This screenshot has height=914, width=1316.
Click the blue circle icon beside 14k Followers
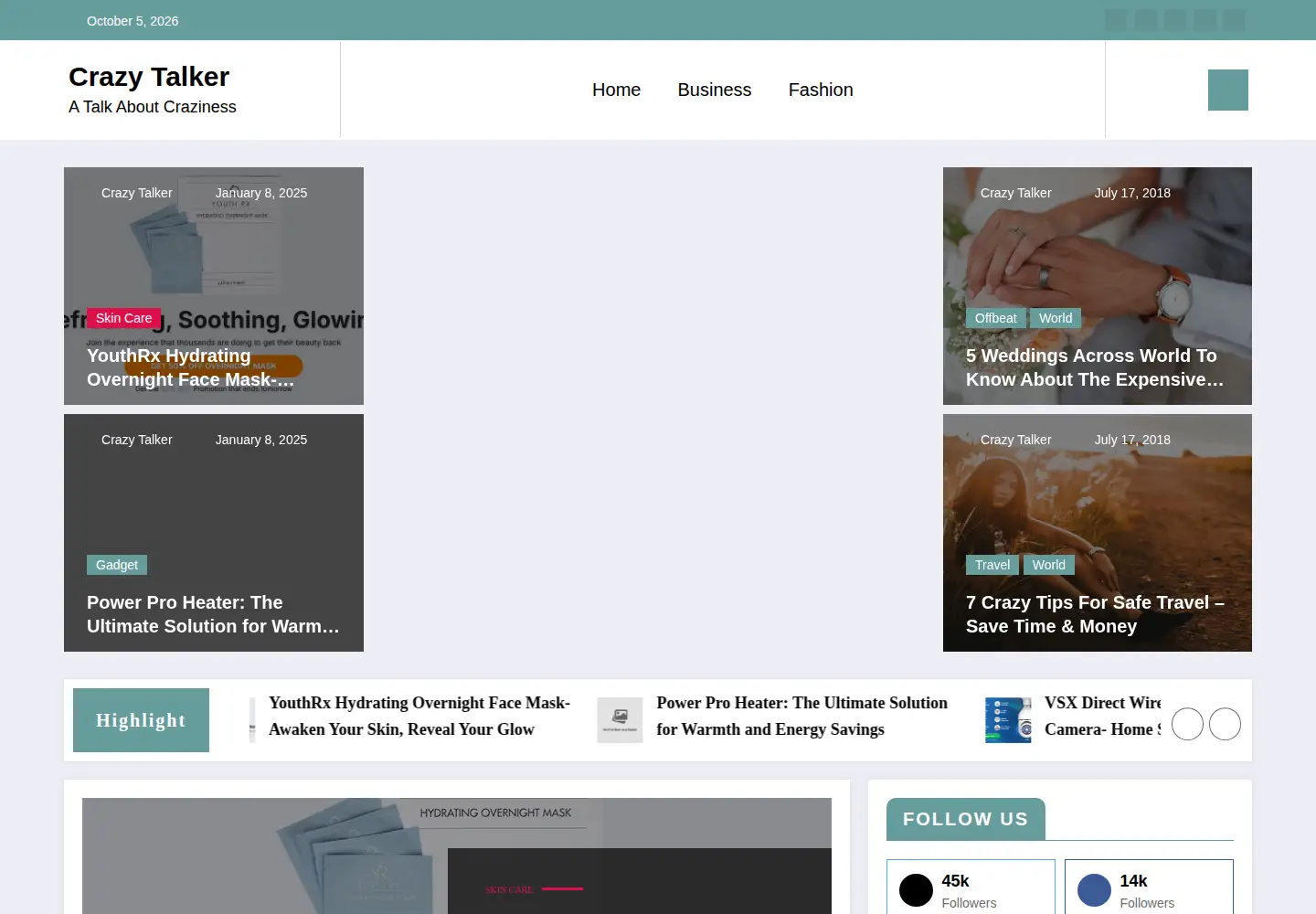(1094, 890)
